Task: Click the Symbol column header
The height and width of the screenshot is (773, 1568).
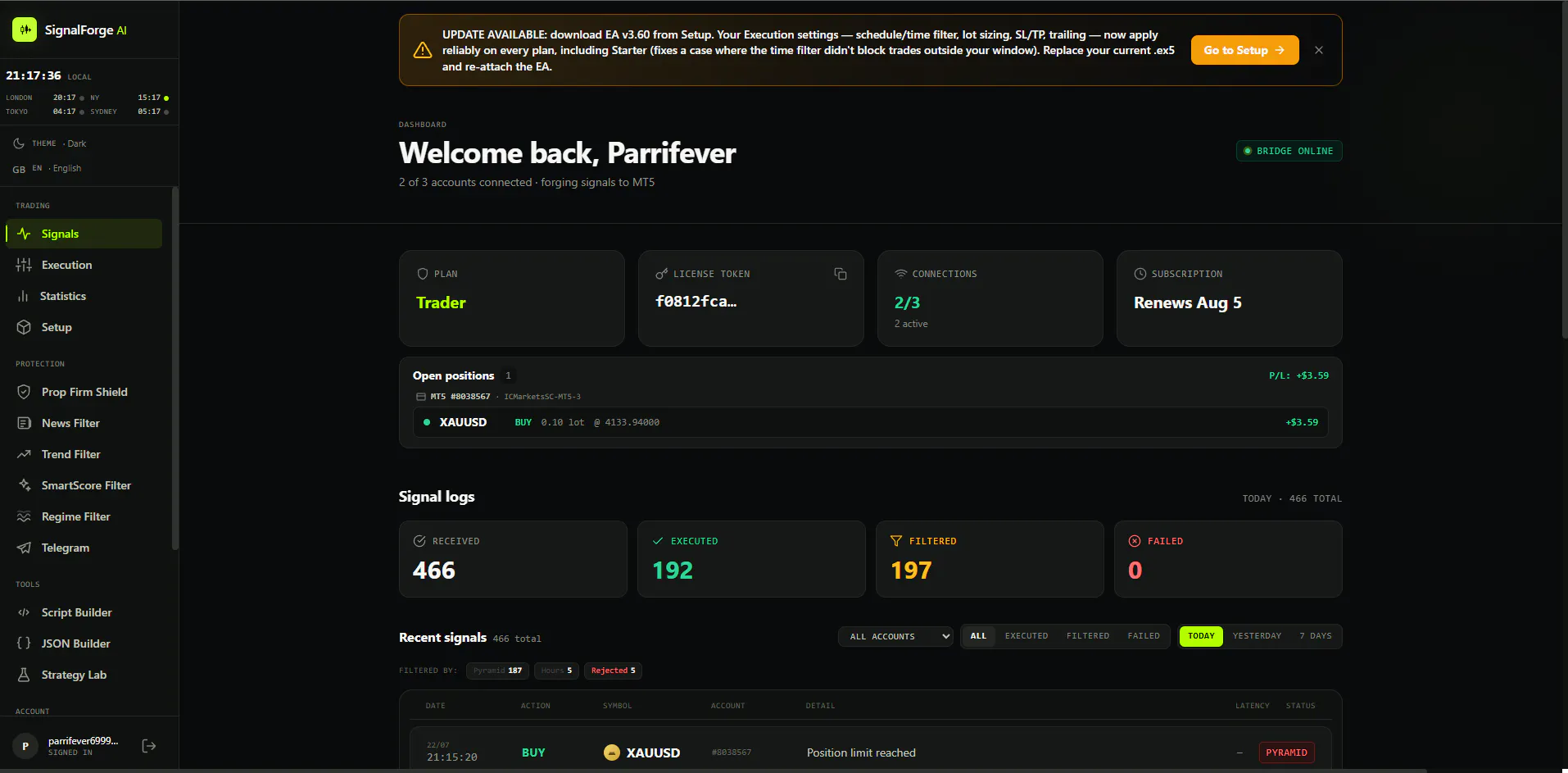Action: (x=618, y=706)
